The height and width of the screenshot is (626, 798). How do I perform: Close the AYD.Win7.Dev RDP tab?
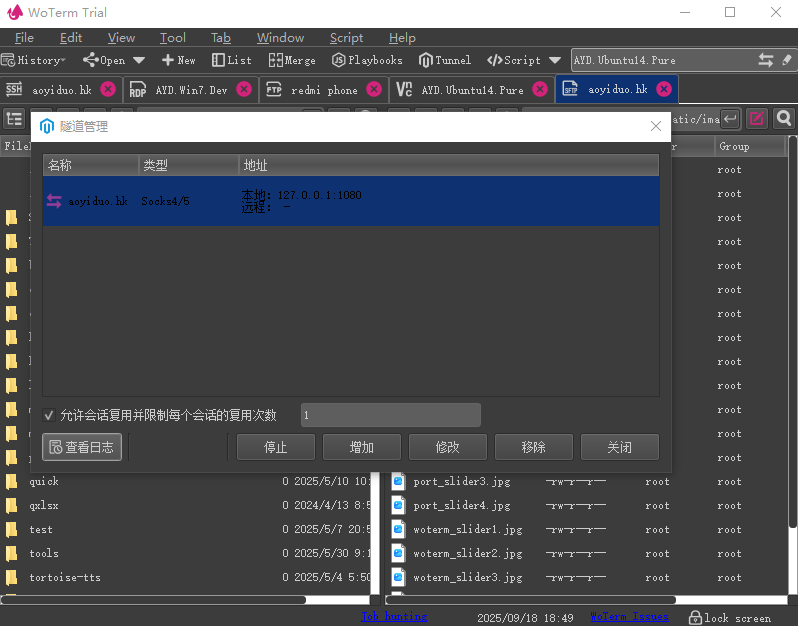pyautogui.click(x=244, y=89)
